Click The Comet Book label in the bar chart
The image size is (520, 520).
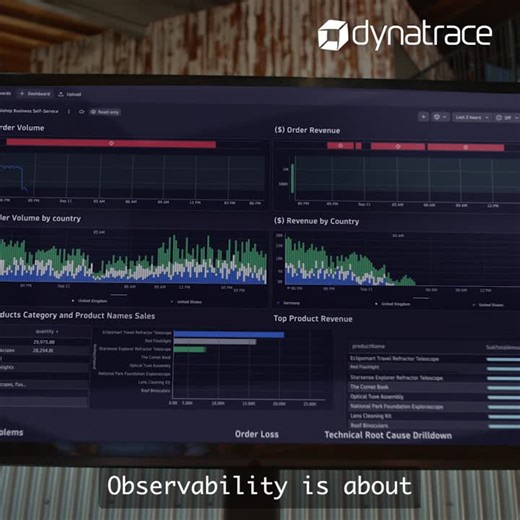[x=156, y=357]
